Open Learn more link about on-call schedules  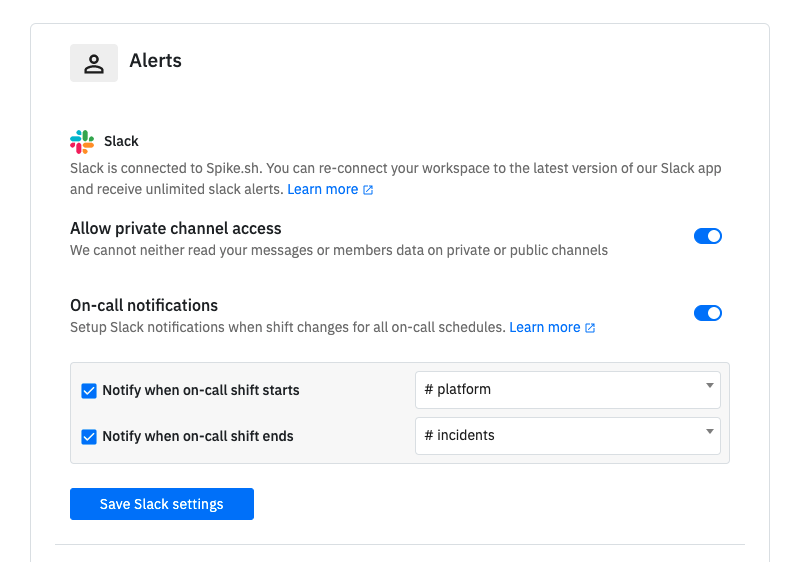pyautogui.click(x=544, y=327)
